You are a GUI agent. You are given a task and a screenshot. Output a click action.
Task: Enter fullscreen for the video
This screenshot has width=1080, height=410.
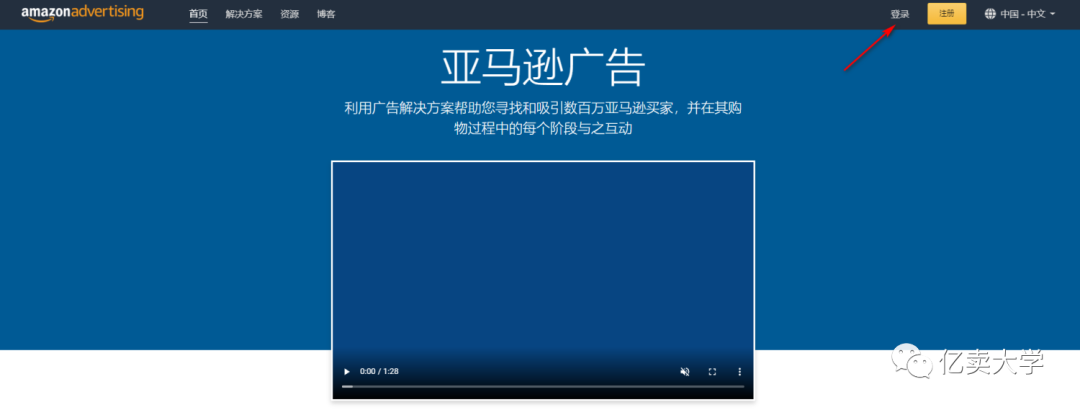click(x=712, y=371)
